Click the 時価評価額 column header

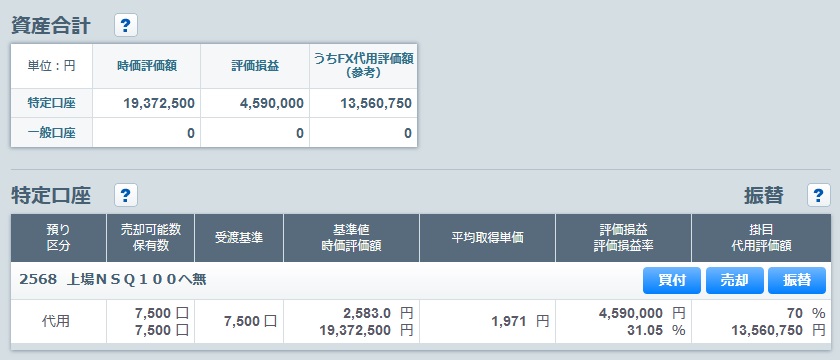(147, 66)
